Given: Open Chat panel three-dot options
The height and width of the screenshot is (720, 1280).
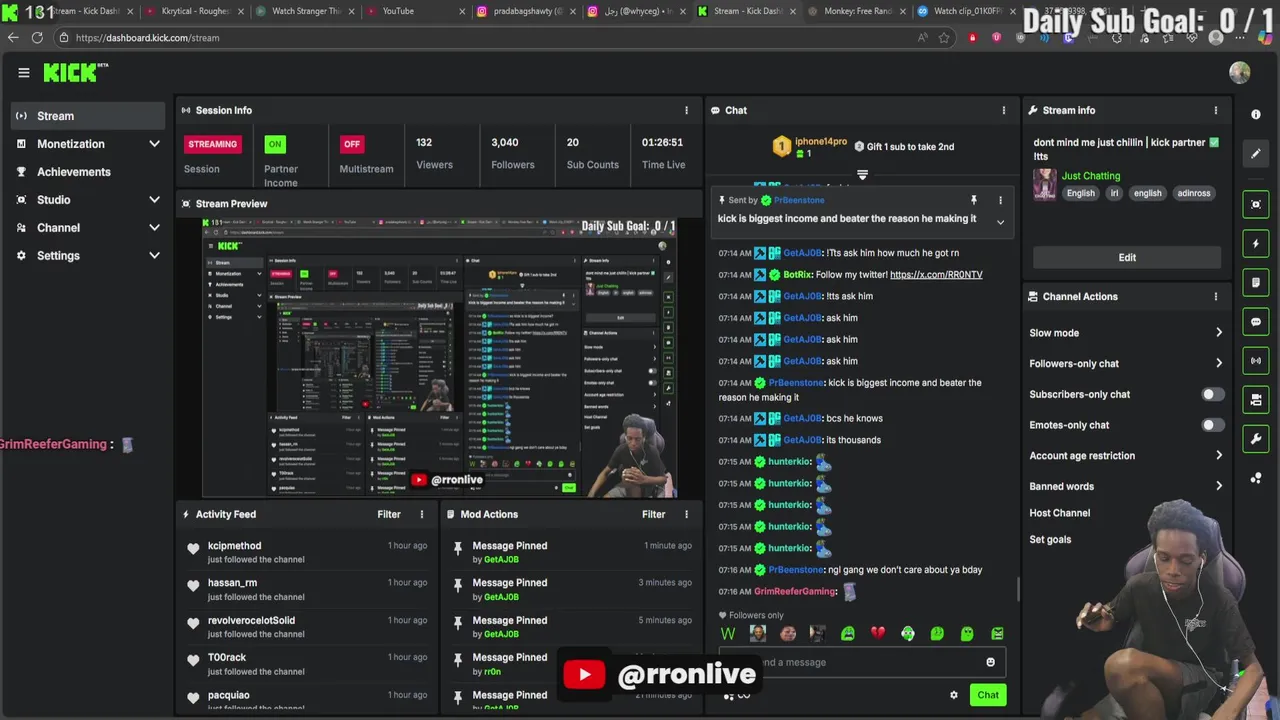Looking at the screenshot, I should point(1004,110).
